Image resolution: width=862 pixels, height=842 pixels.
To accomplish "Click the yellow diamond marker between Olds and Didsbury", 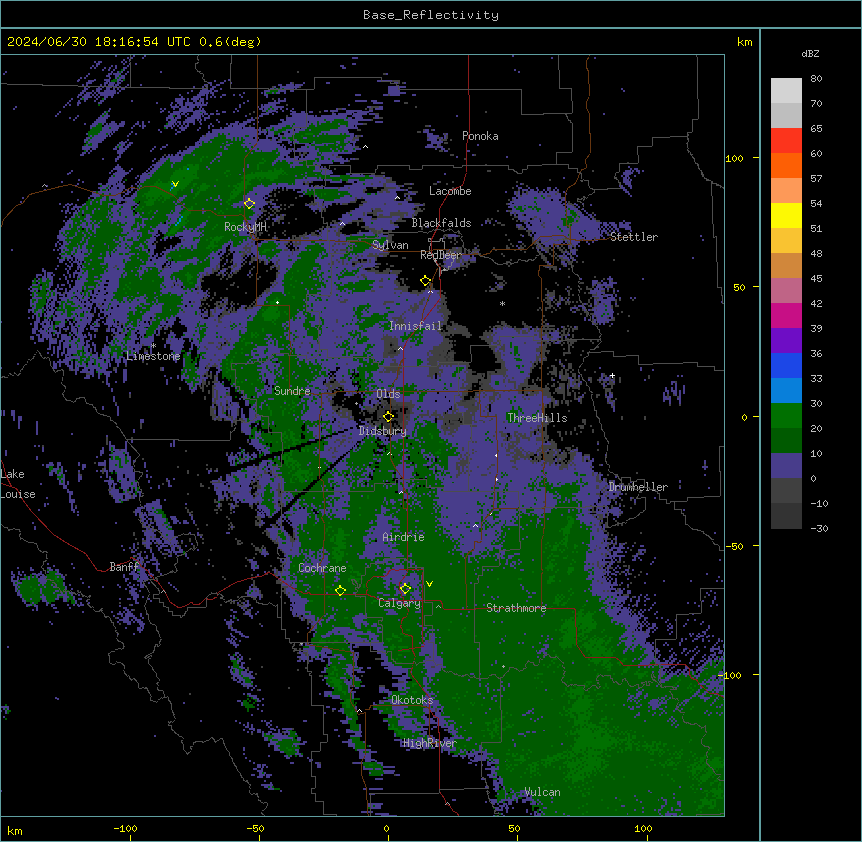I will pyautogui.click(x=389, y=417).
